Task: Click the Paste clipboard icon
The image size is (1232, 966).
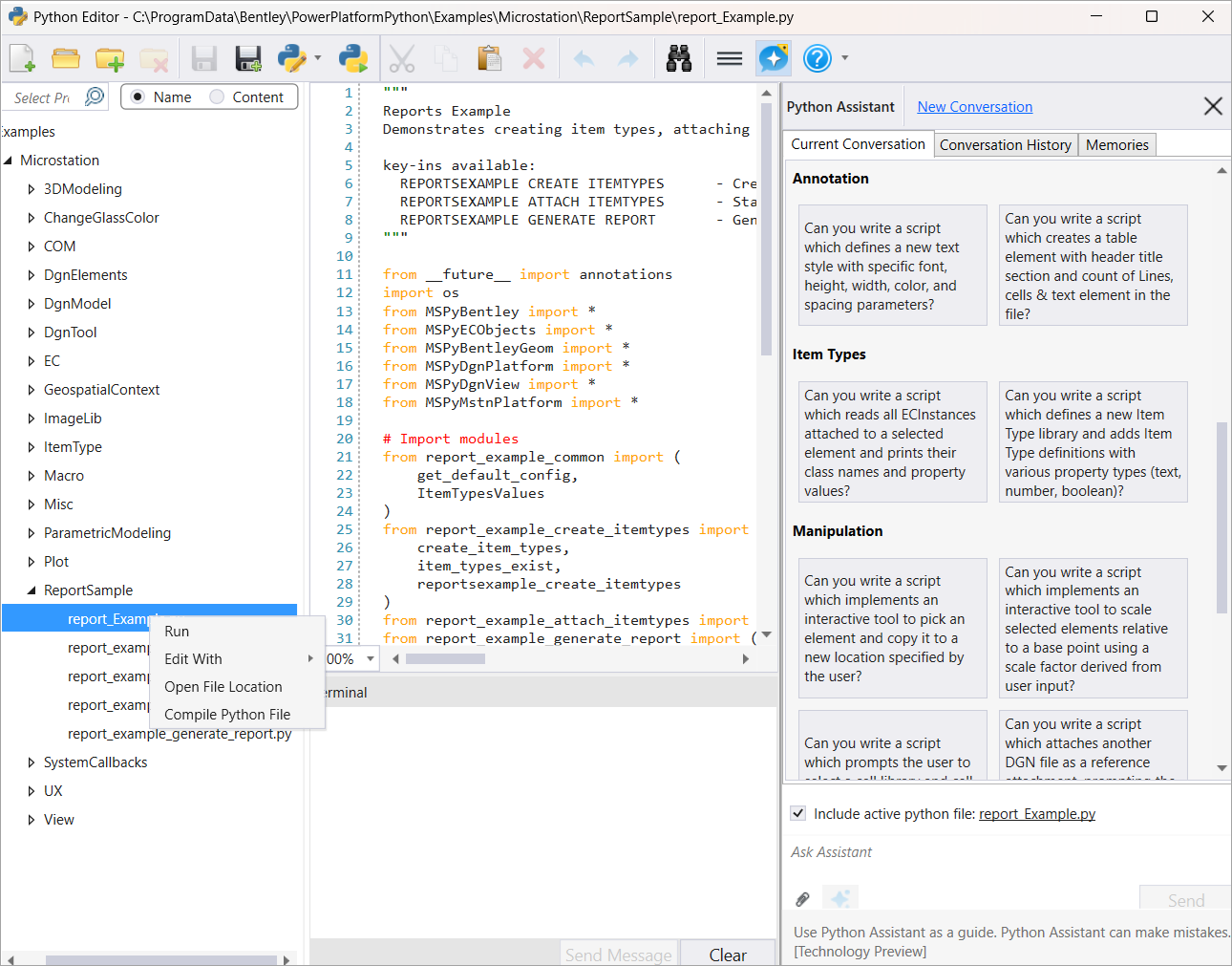Action: pyautogui.click(x=489, y=58)
